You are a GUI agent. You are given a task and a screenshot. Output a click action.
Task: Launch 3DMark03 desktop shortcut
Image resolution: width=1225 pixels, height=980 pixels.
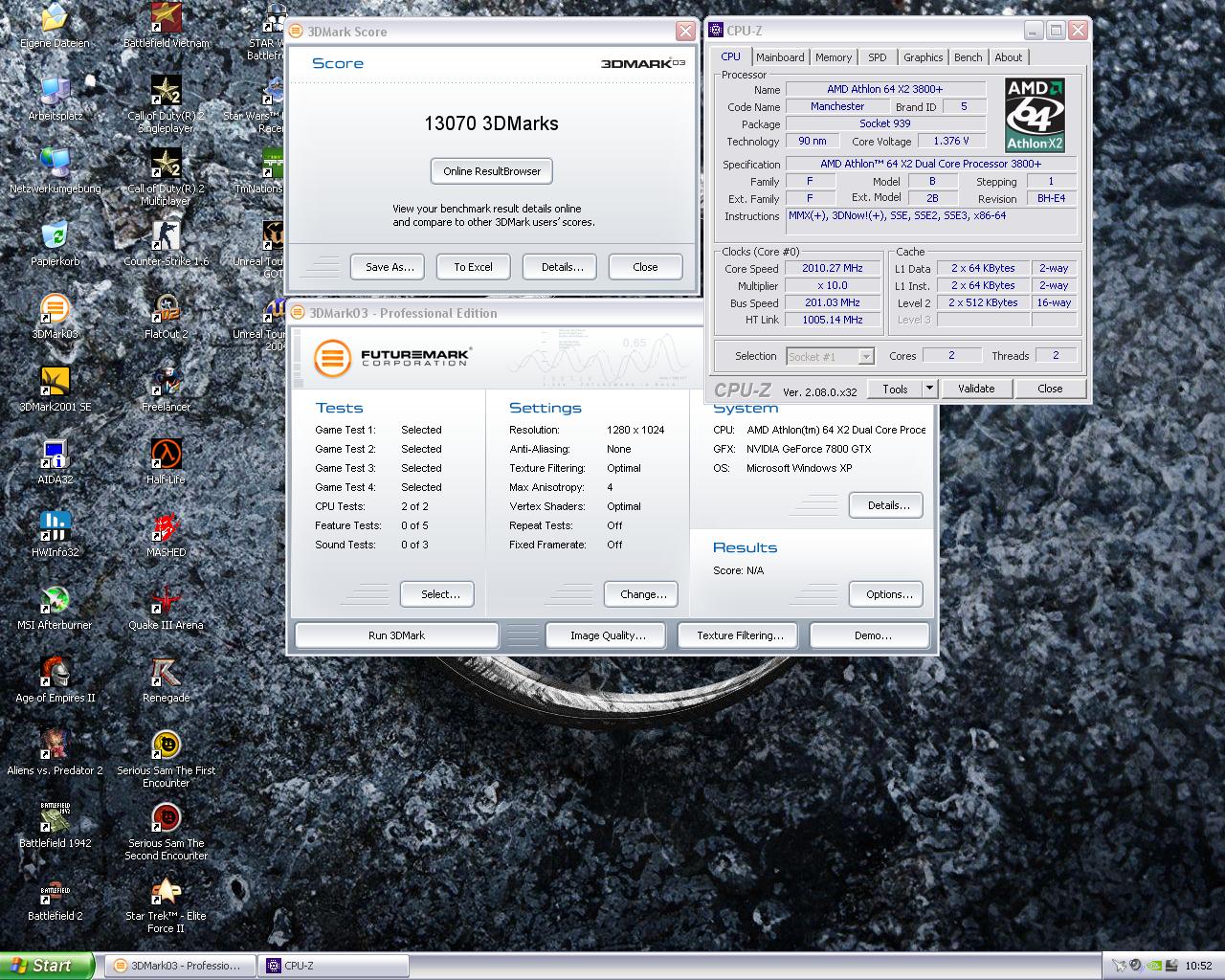55,316
